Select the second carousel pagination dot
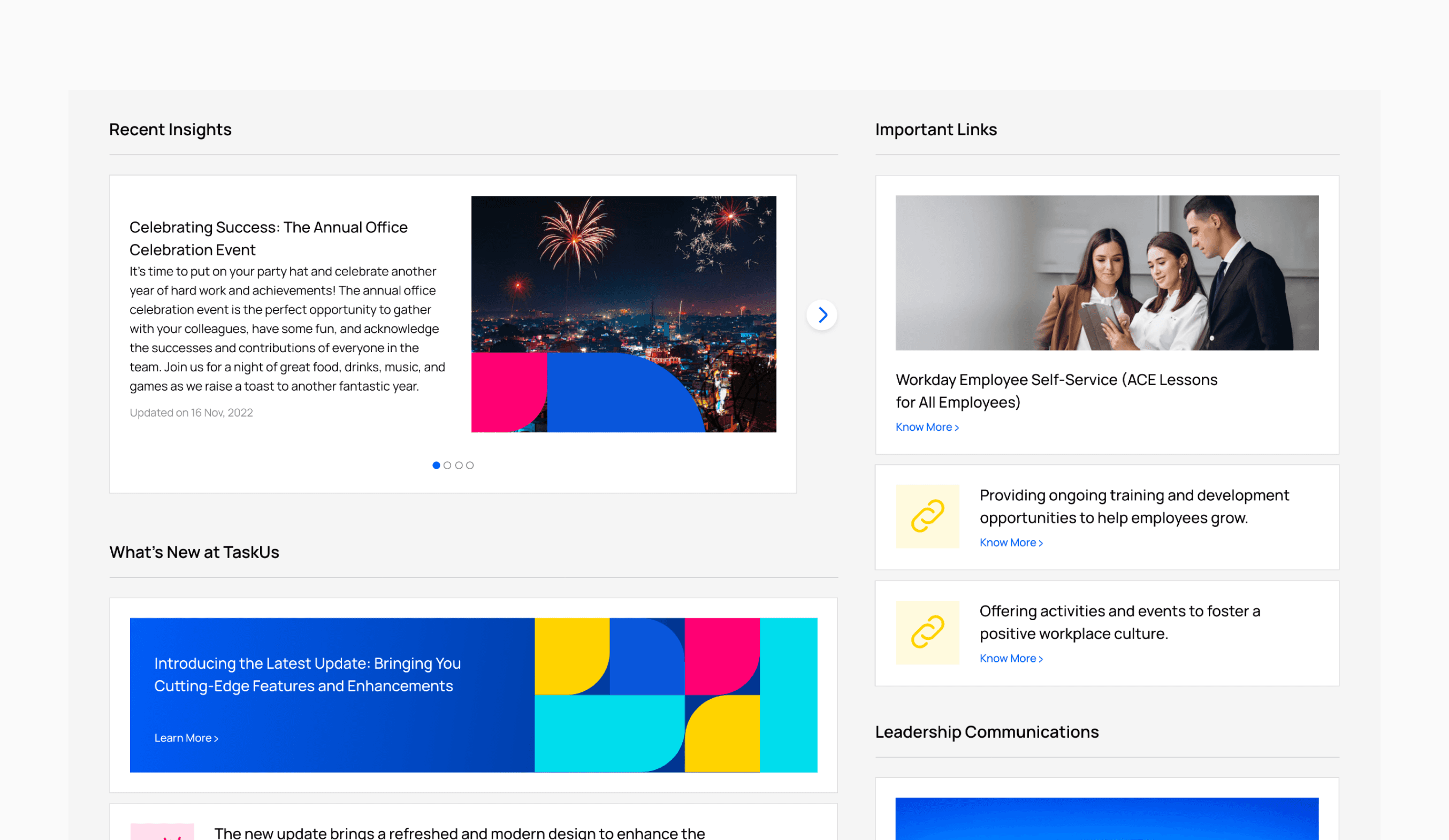1449x840 pixels. point(447,465)
